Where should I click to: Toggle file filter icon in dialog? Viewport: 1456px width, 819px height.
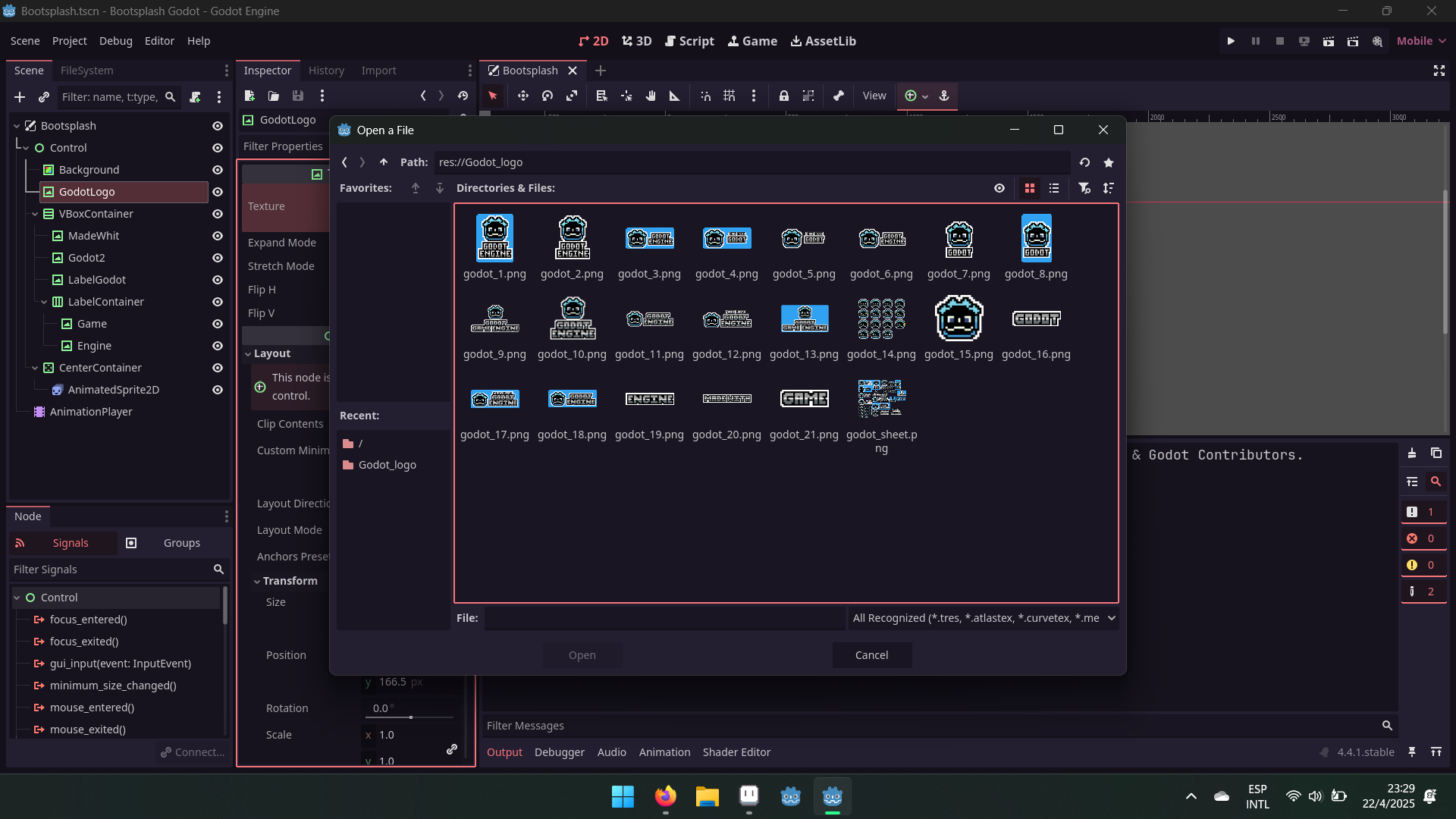(1084, 188)
